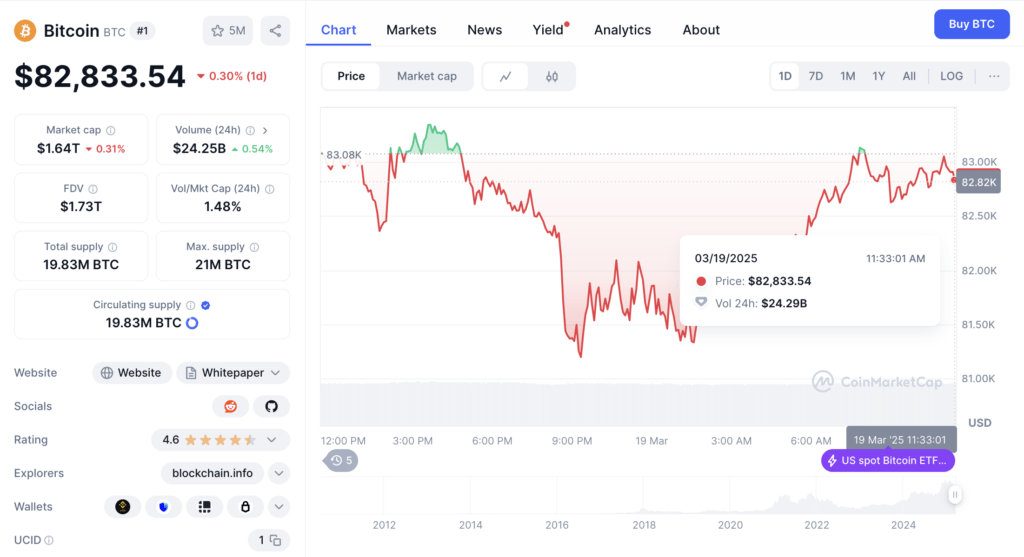Screen dimensions: 1024x557
Task: Click the BTC ticker badge #1
Action: click(142, 31)
